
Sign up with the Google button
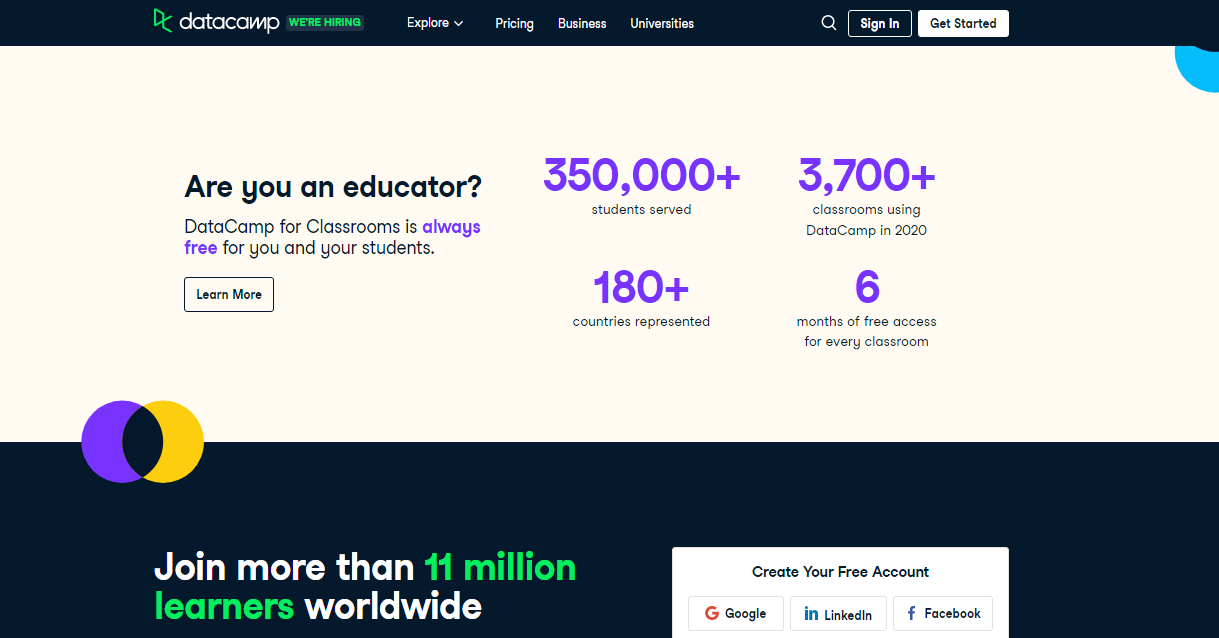tap(736, 613)
